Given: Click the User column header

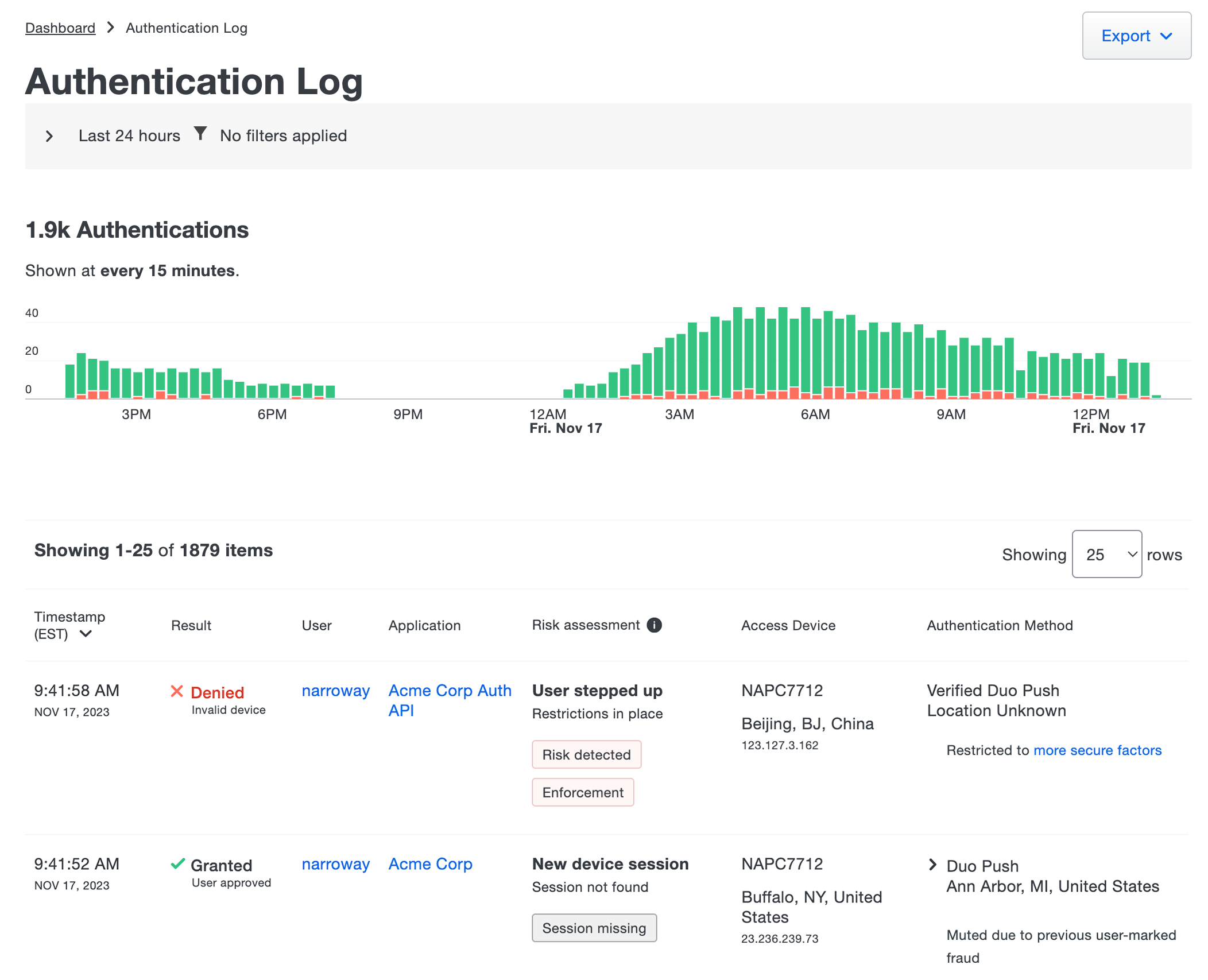Looking at the screenshot, I should tap(317, 625).
